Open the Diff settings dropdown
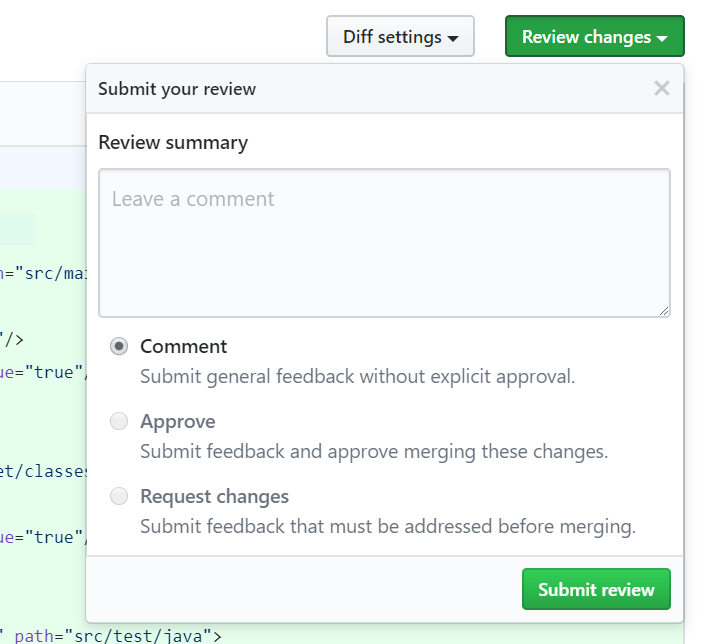723x644 pixels. [x=400, y=36]
